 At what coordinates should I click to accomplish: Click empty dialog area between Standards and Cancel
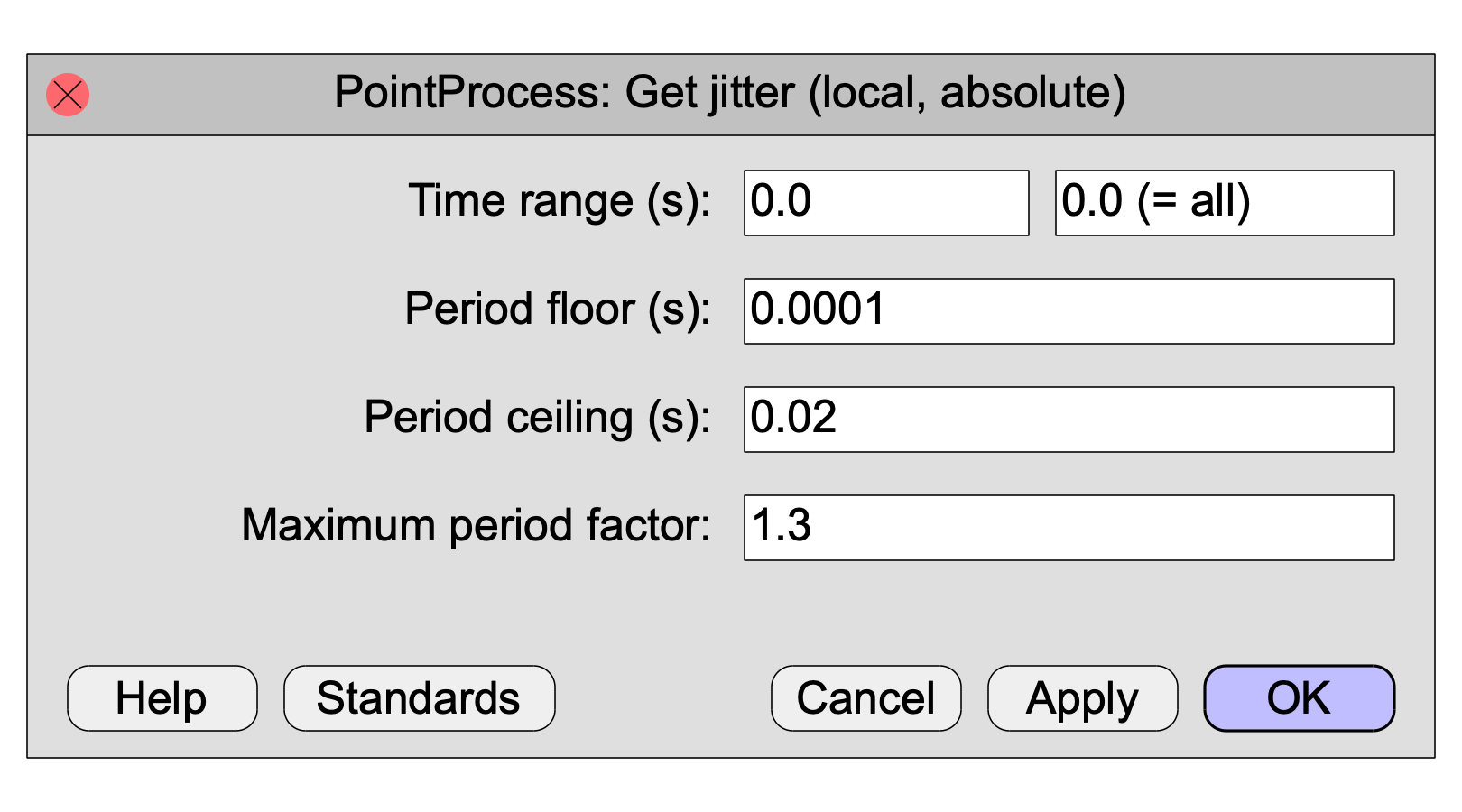point(663,698)
